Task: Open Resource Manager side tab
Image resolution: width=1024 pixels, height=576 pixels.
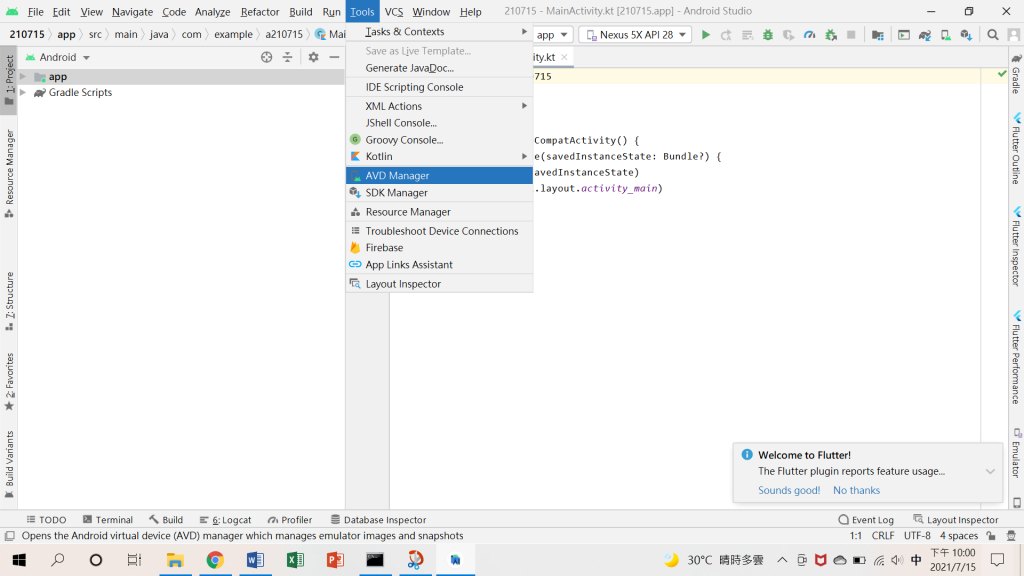Action: pos(9,174)
